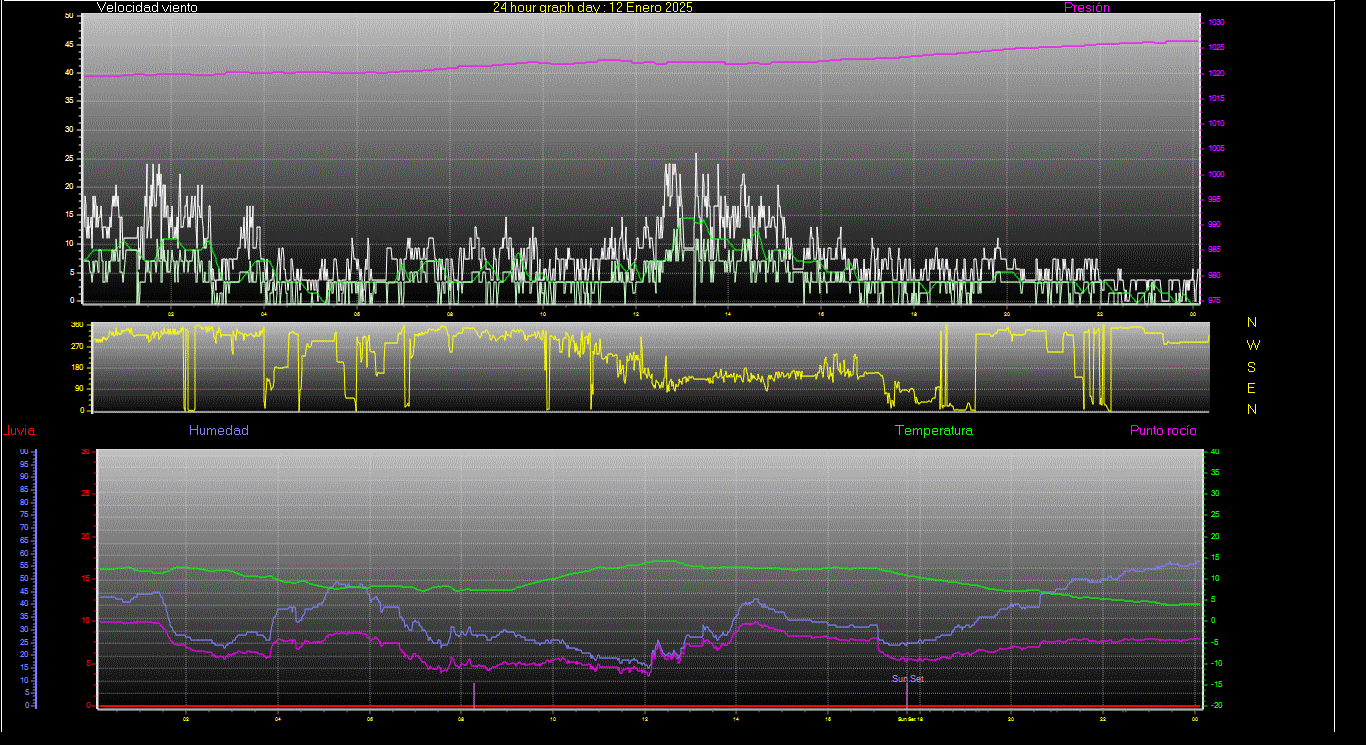This screenshot has width=1366, height=745.
Task: Click the 360 value on wind direction axis
Action: click(x=77, y=325)
